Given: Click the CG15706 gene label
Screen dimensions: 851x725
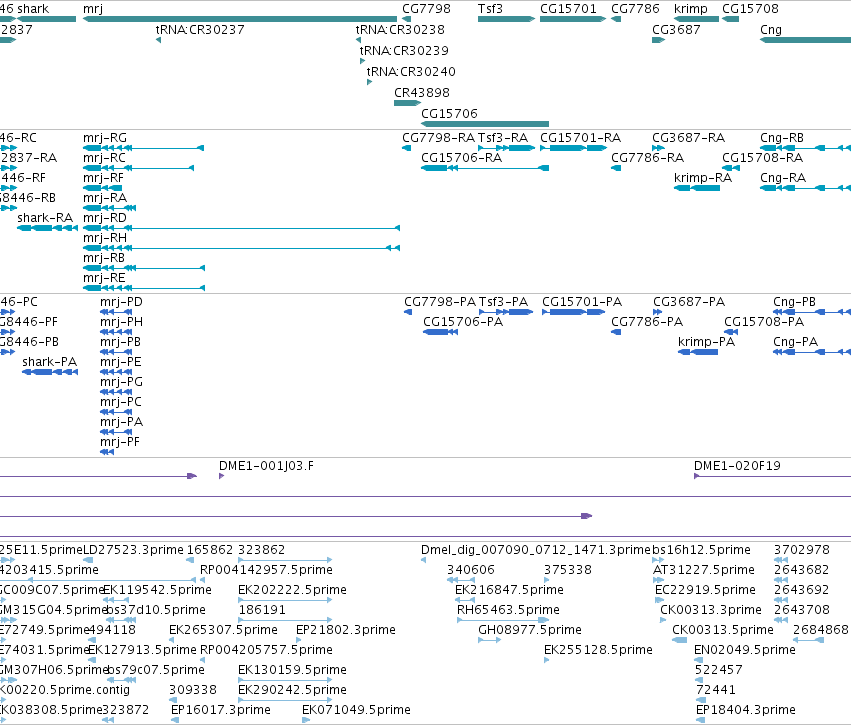Looking at the screenshot, I should pos(449,114).
